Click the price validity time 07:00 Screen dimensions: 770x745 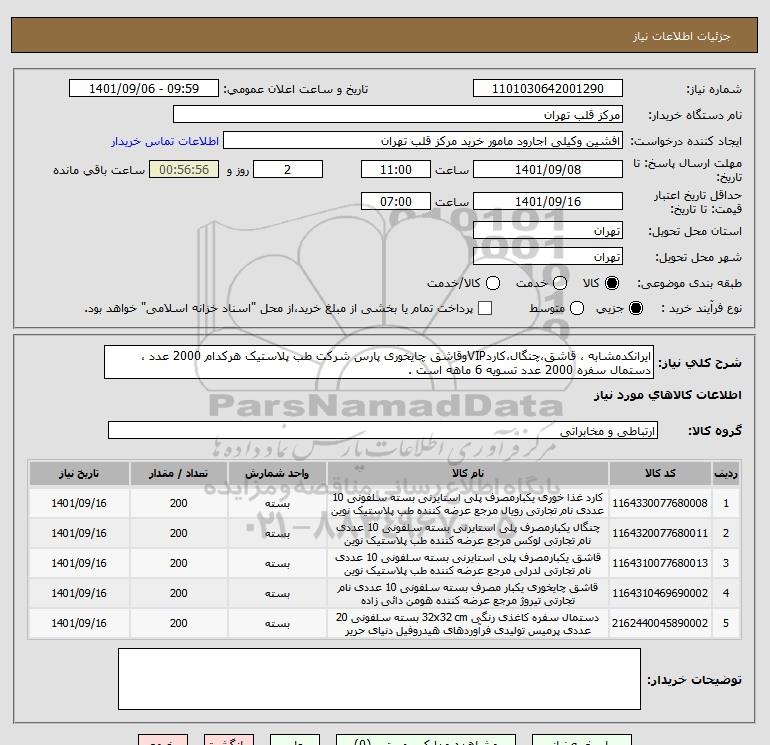(396, 201)
